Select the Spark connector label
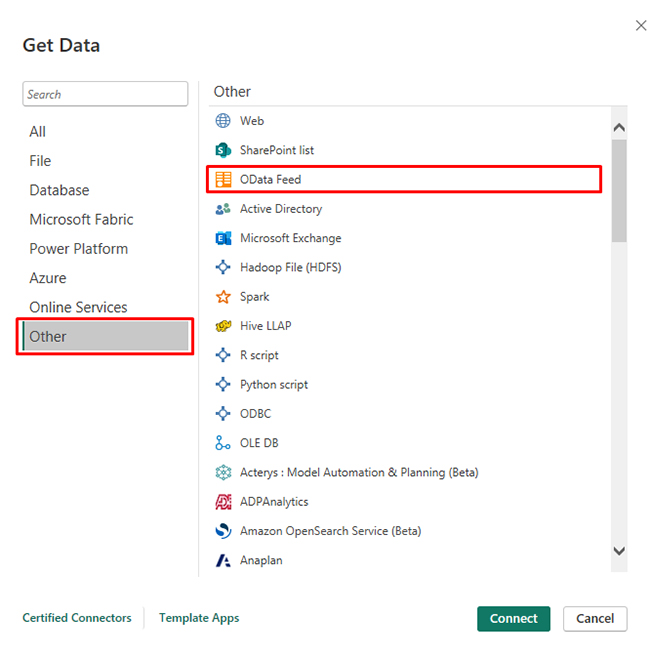Viewport: 650px width, 657px height. [254, 297]
